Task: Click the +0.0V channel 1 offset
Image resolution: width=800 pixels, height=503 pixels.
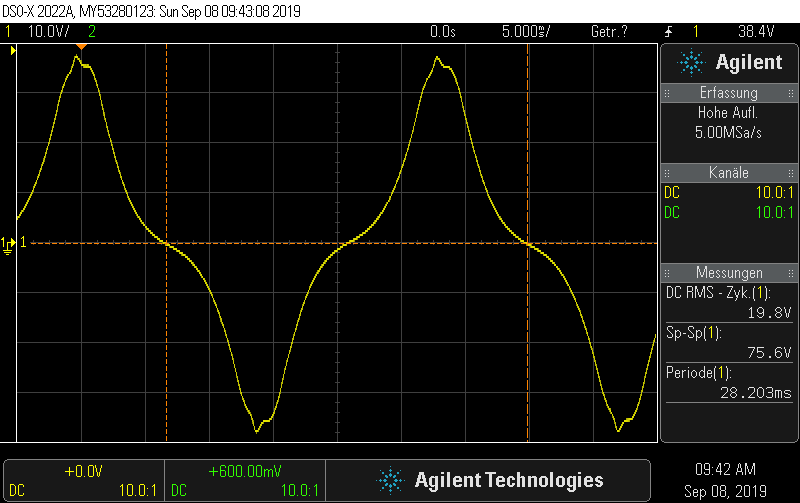Action: pos(84,471)
